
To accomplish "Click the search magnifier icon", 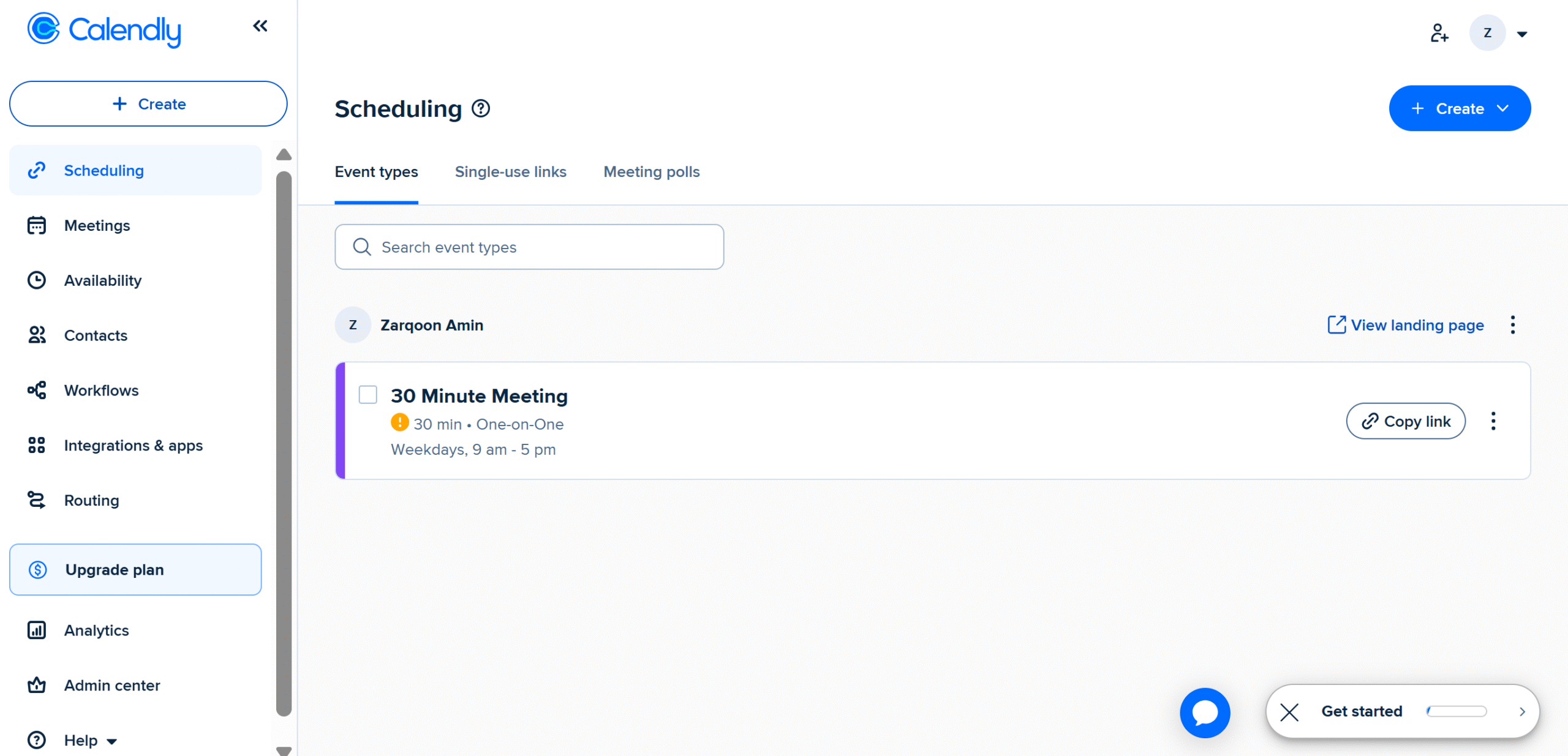I will (x=362, y=247).
